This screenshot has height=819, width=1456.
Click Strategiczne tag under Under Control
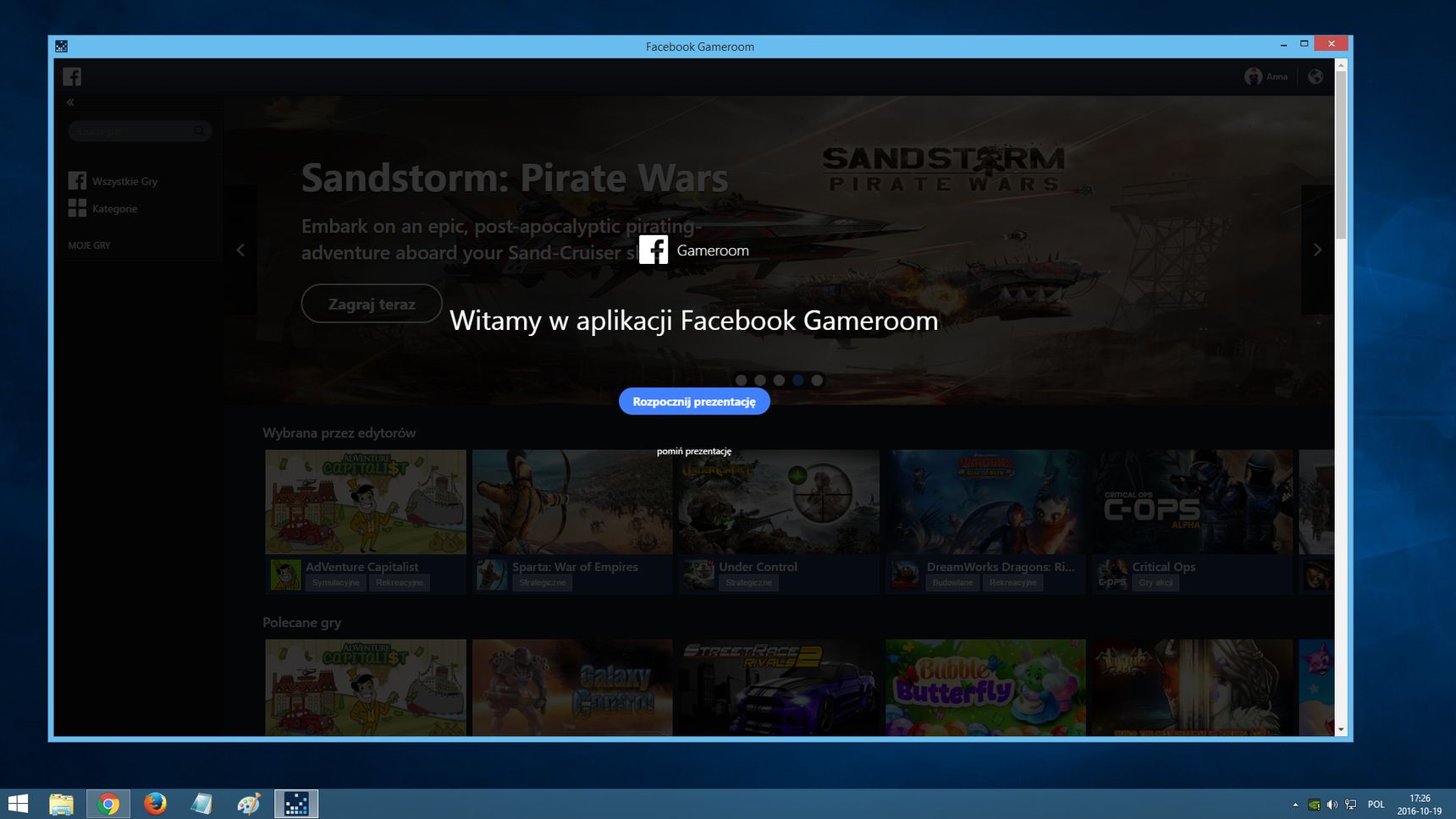tap(748, 583)
